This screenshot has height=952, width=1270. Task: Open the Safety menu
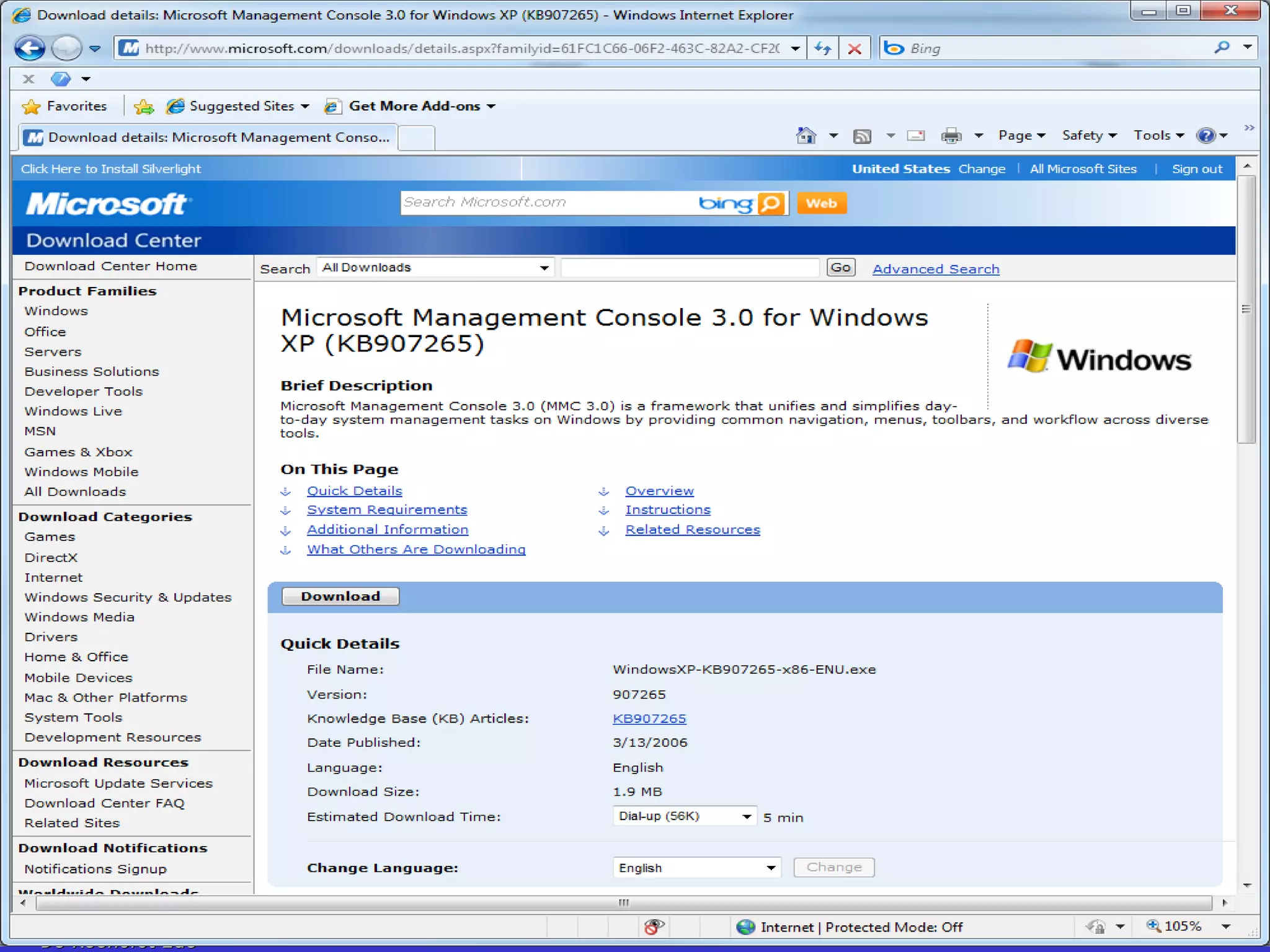point(1089,136)
